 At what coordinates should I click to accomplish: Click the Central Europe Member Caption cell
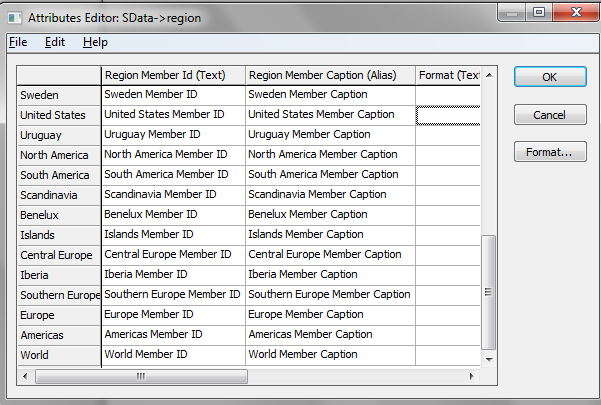pyautogui.click(x=330, y=255)
